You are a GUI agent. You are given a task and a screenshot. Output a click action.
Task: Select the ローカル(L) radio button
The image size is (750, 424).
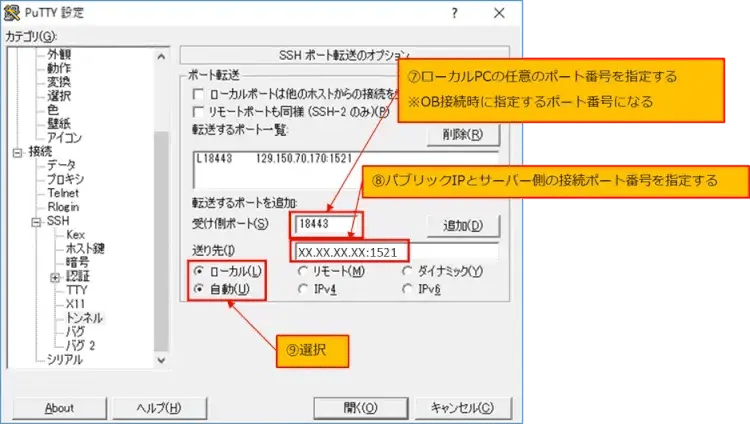[200, 271]
